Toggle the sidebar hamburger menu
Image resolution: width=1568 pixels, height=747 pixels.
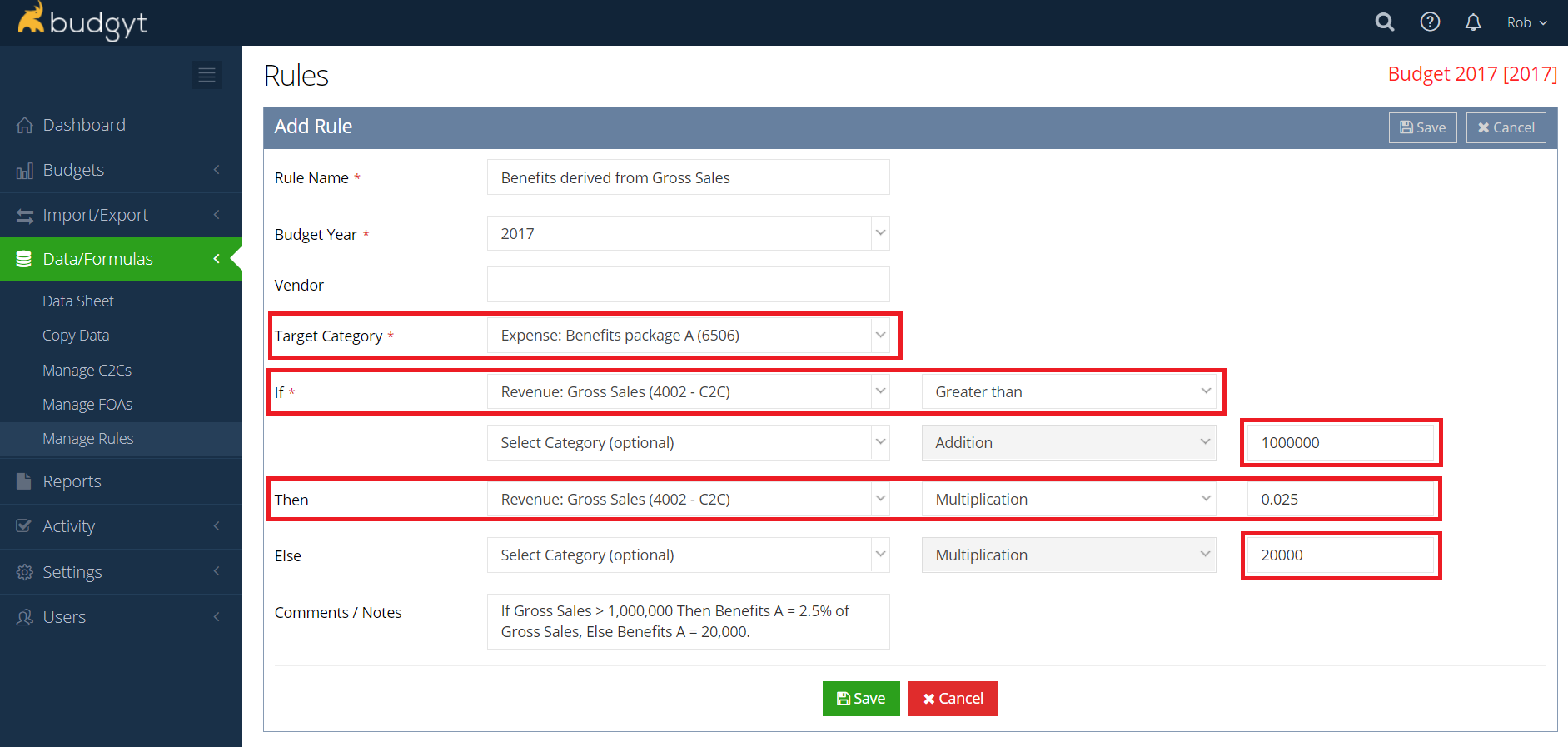[207, 75]
